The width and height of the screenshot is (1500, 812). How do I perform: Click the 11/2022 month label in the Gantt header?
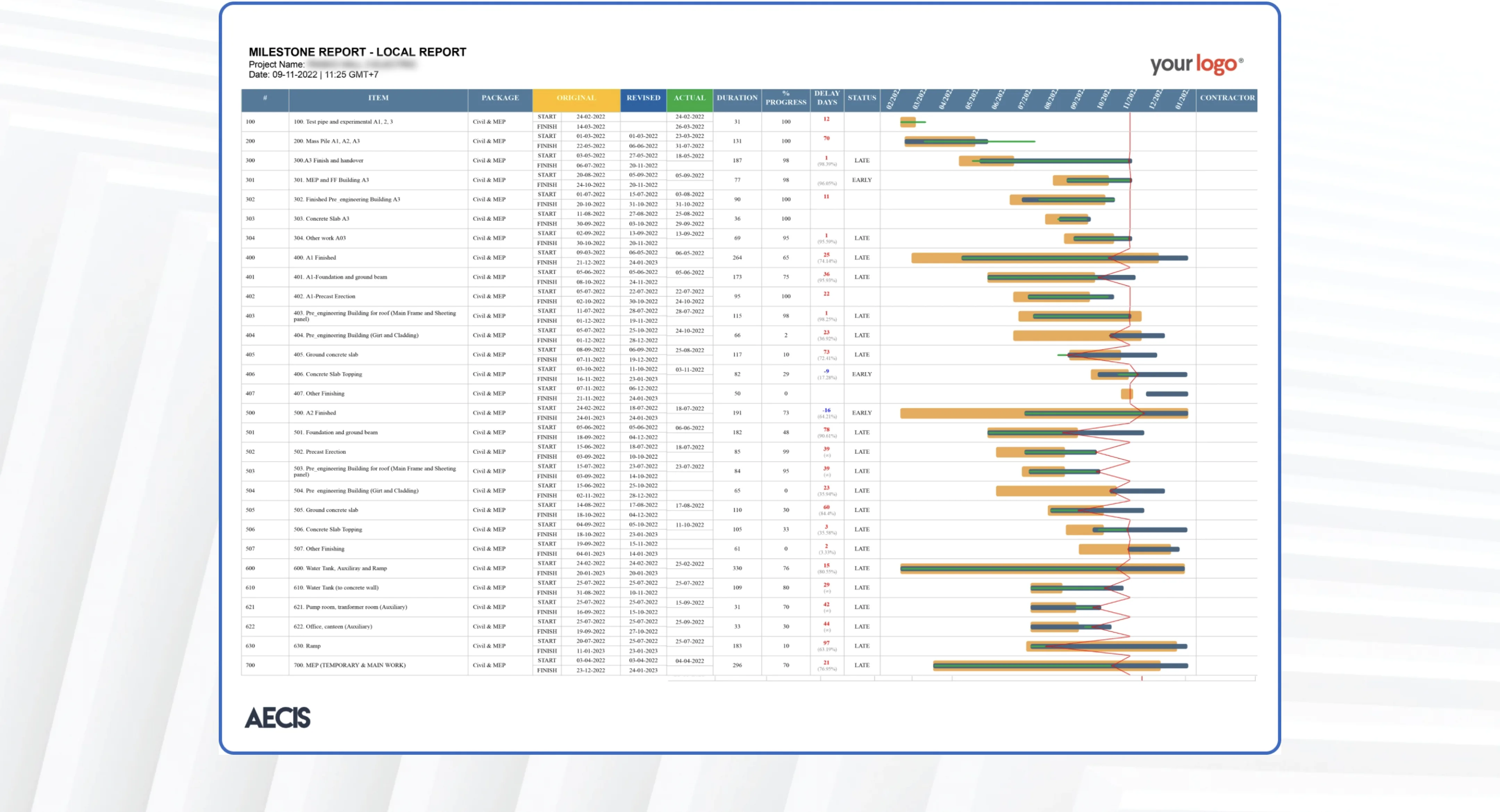[x=1129, y=99]
